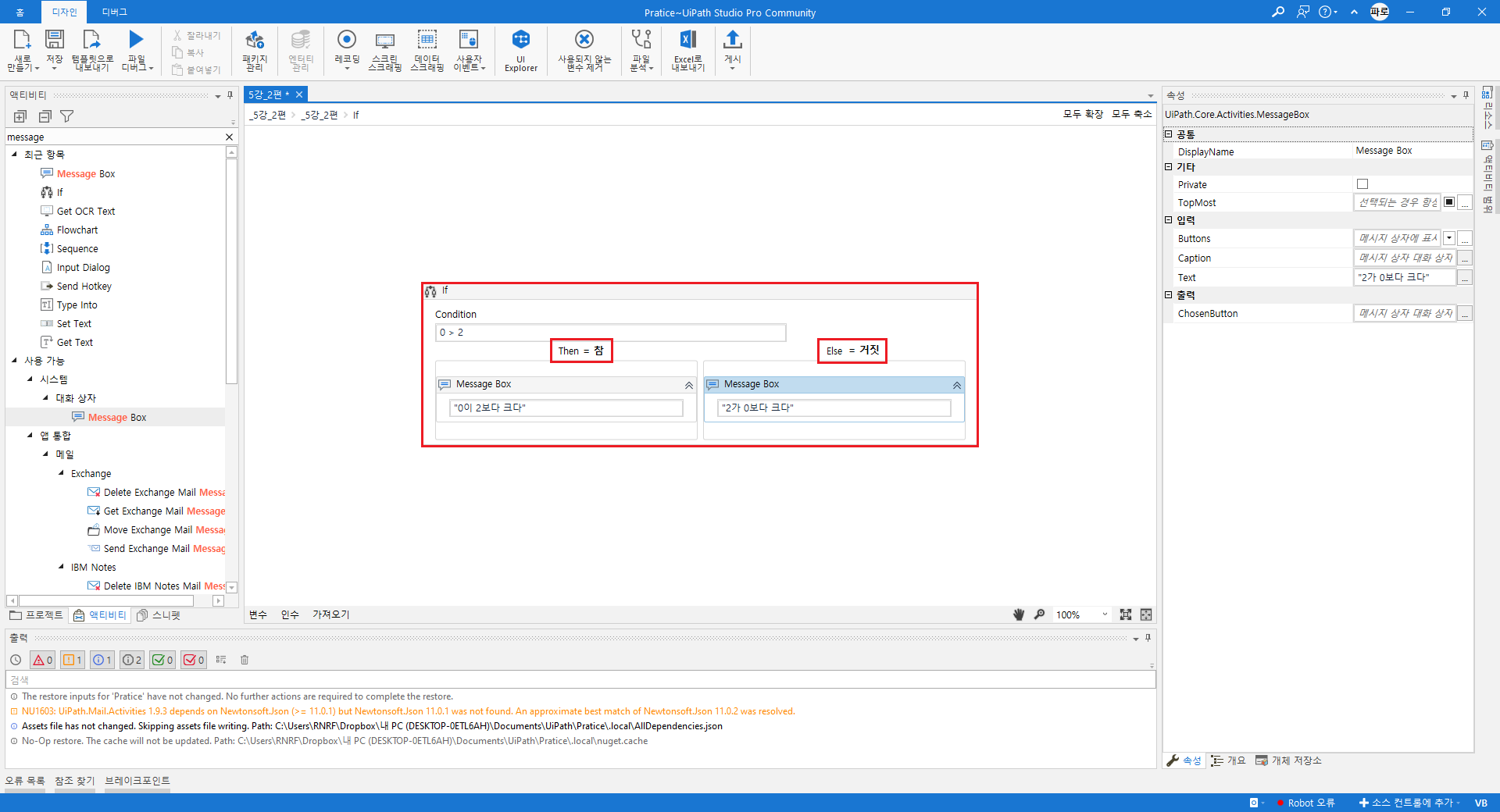The height and width of the screenshot is (812, 1500).
Task: Click the Data Scraping icon
Action: (x=427, y=40)
